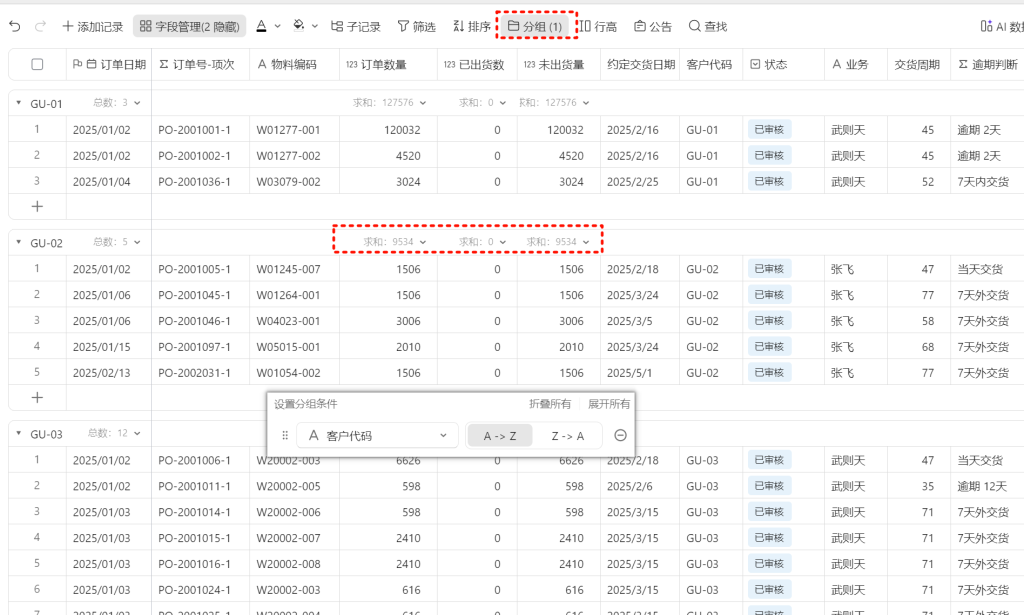Open 子记录 sub-records
The image size is (1024, 615).
(355, 26)
